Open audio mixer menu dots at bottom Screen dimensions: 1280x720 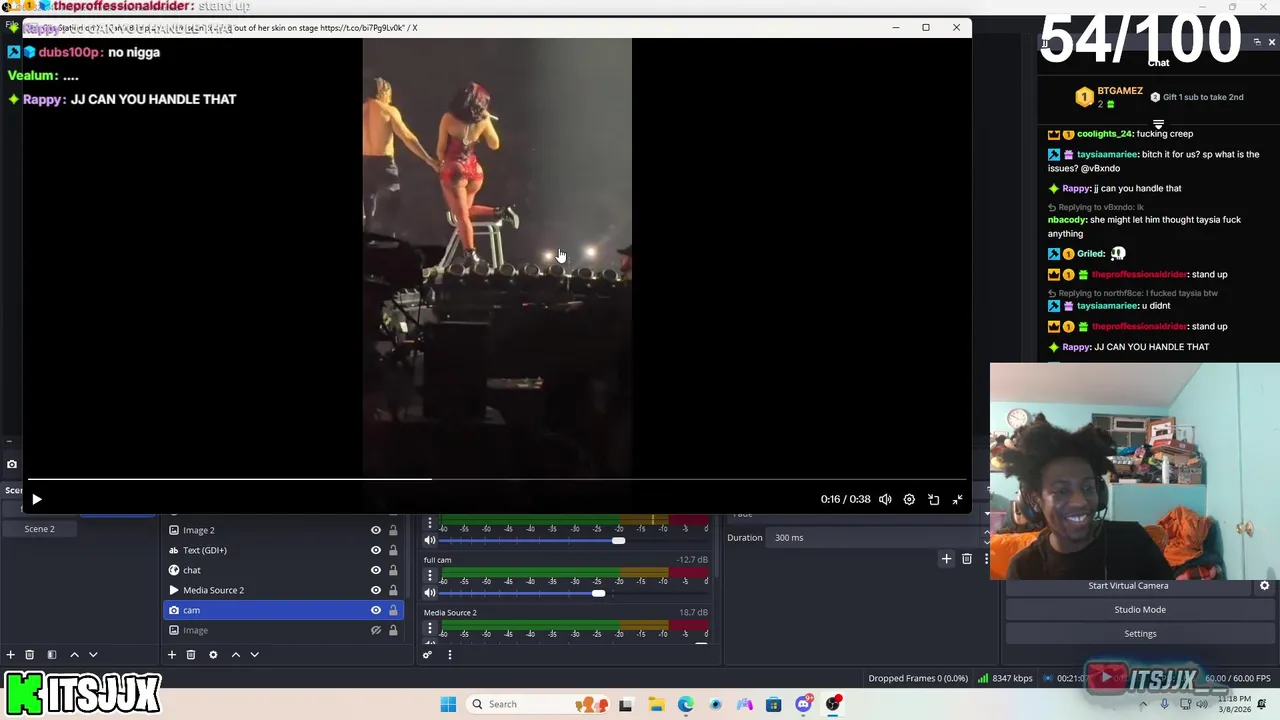450,655
